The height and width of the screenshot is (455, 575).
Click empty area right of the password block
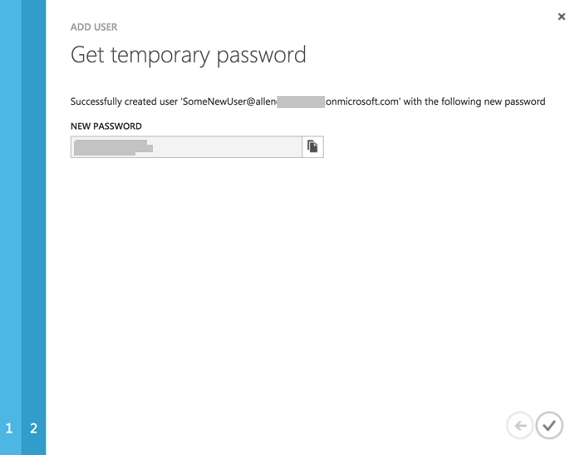(x=227, y=147)
